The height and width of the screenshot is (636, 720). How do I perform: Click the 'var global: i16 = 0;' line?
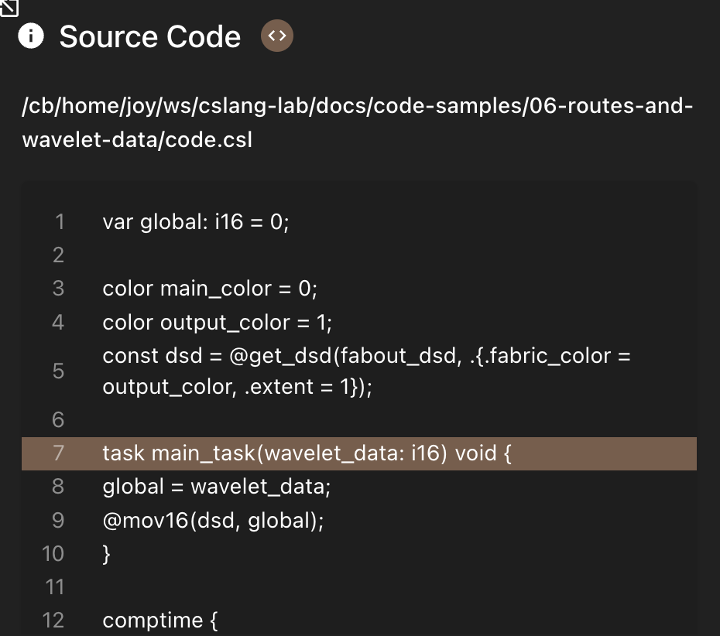coord(196,222)
